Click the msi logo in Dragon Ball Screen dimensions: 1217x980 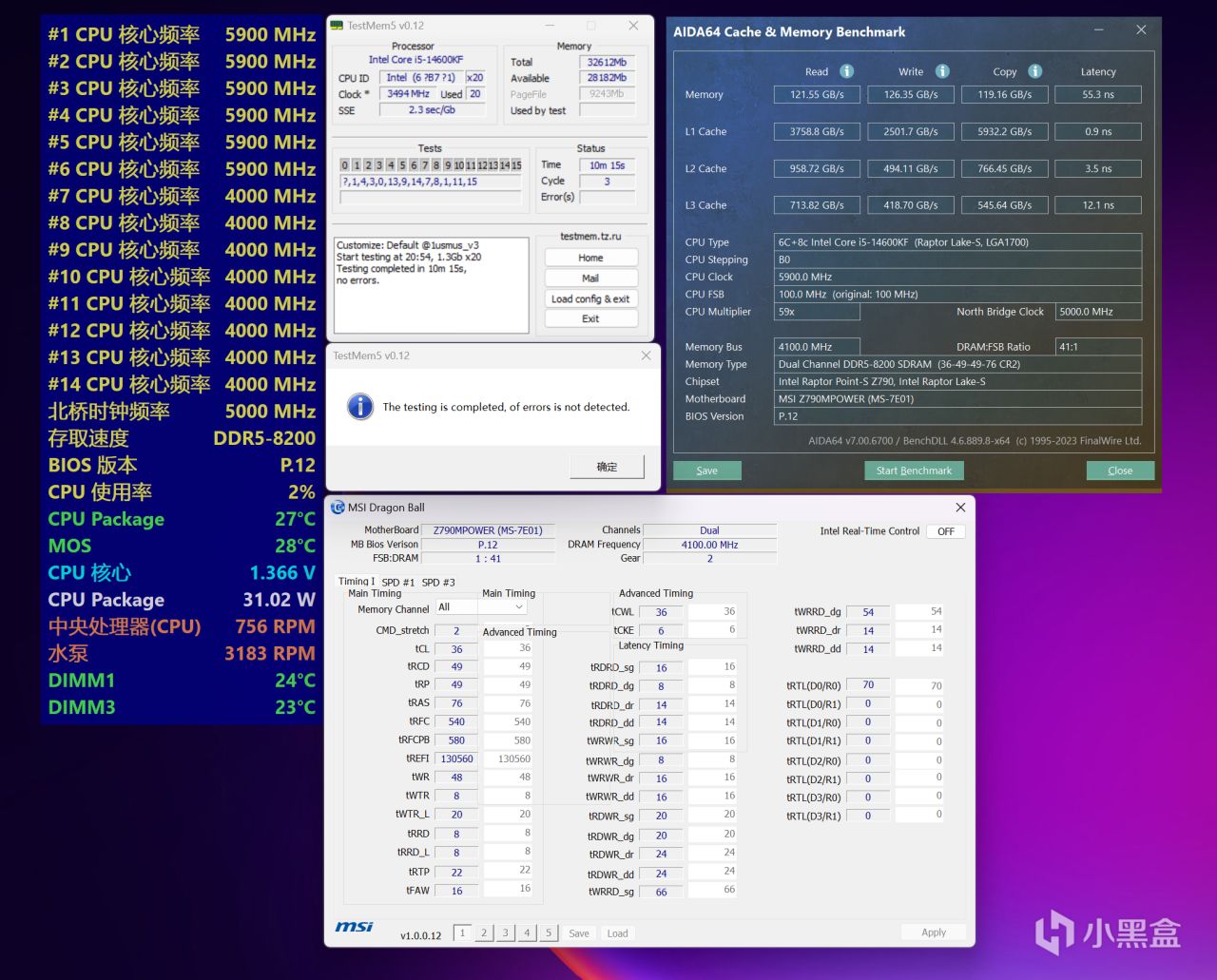(x=354, y=927)
